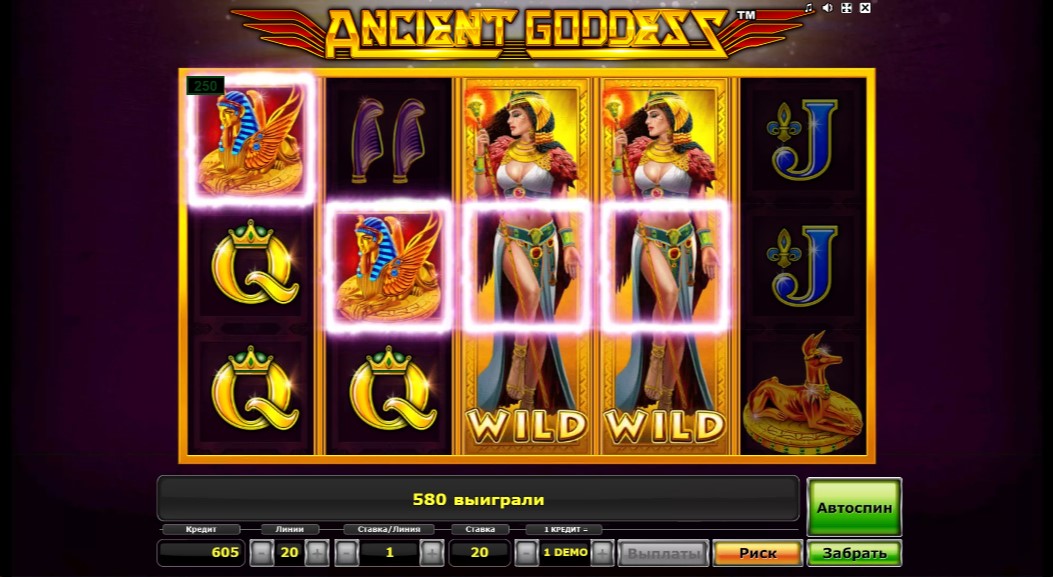Decrease Ставка/Линия bet per line
The image size is (1053, 577).
[x=345, y=553]
